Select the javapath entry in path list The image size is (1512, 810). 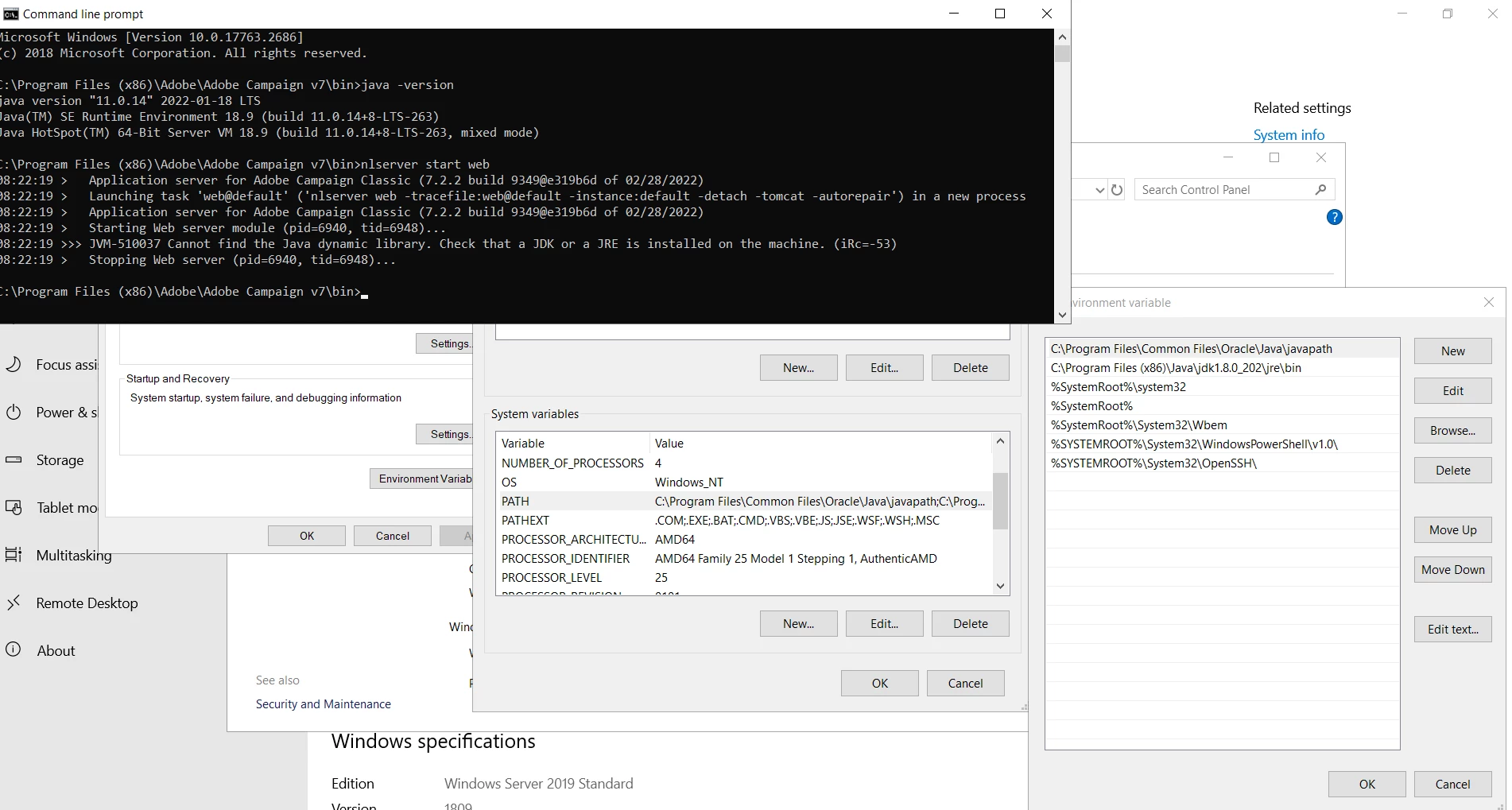pos(1222,348)
